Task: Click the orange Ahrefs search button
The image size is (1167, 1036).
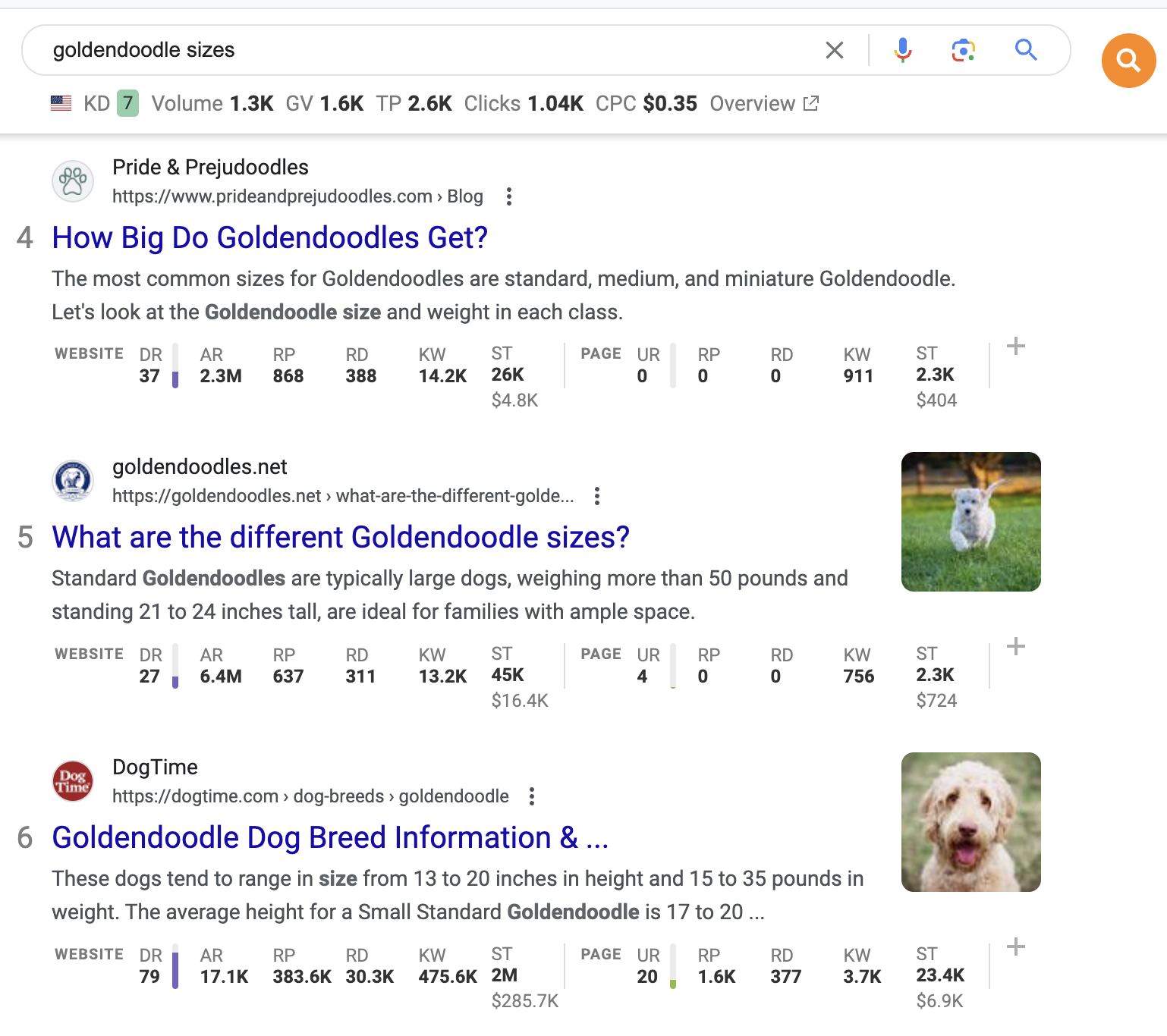Action: [x=1128, y=61]
